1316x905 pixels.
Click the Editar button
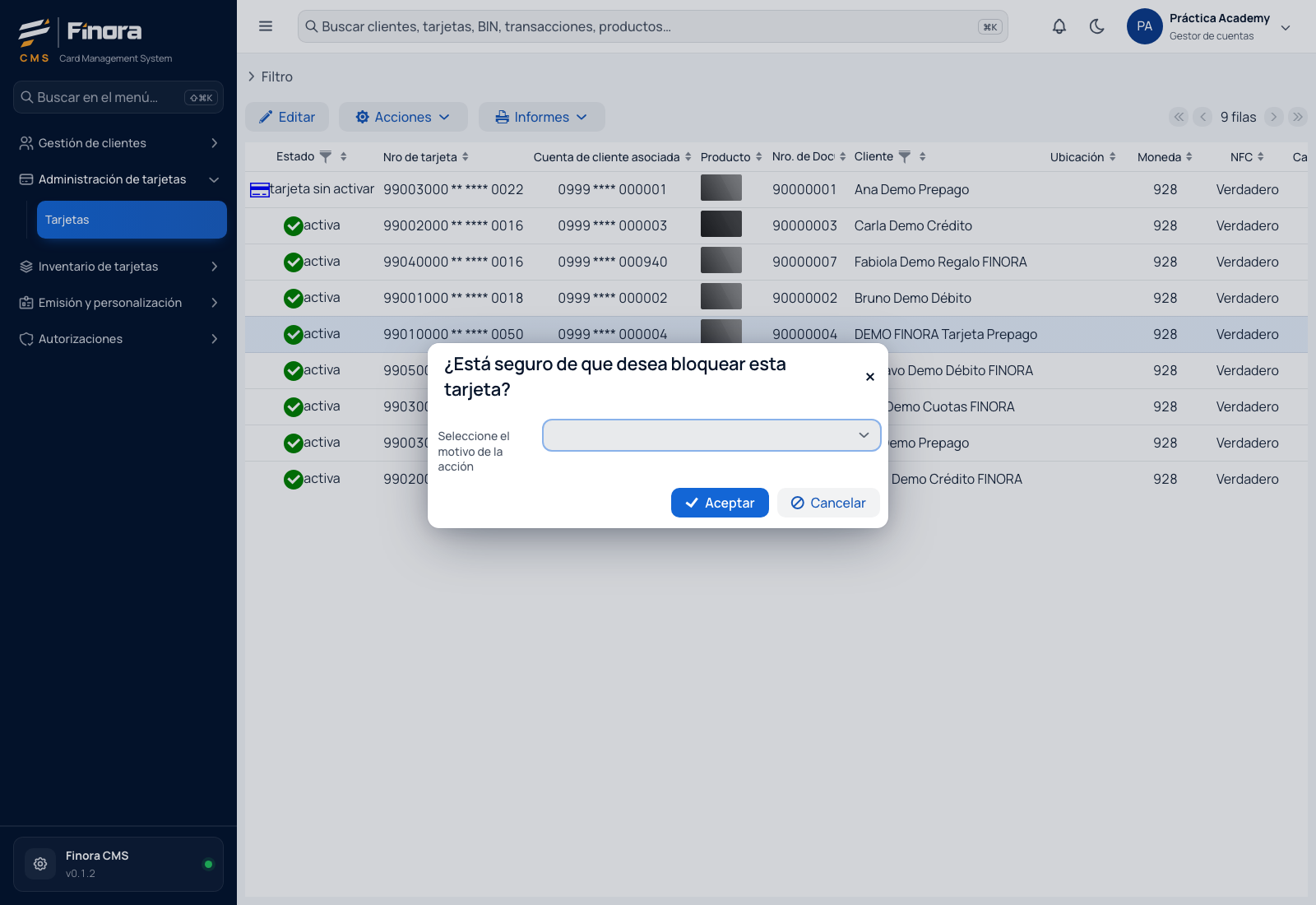pyautogui.click(x=287, y=117)
